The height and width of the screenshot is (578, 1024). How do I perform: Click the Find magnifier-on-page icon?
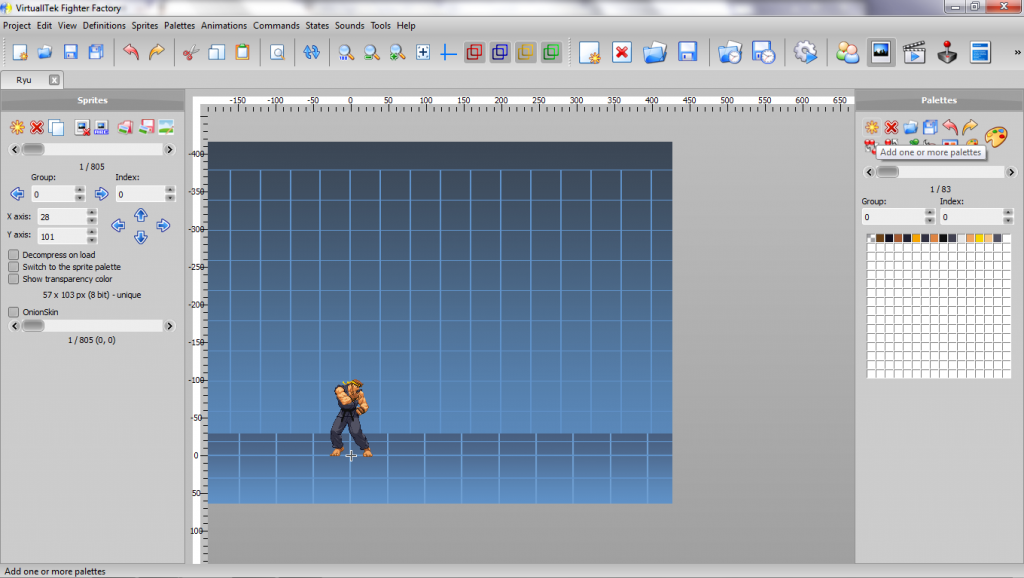coord(277,52)
